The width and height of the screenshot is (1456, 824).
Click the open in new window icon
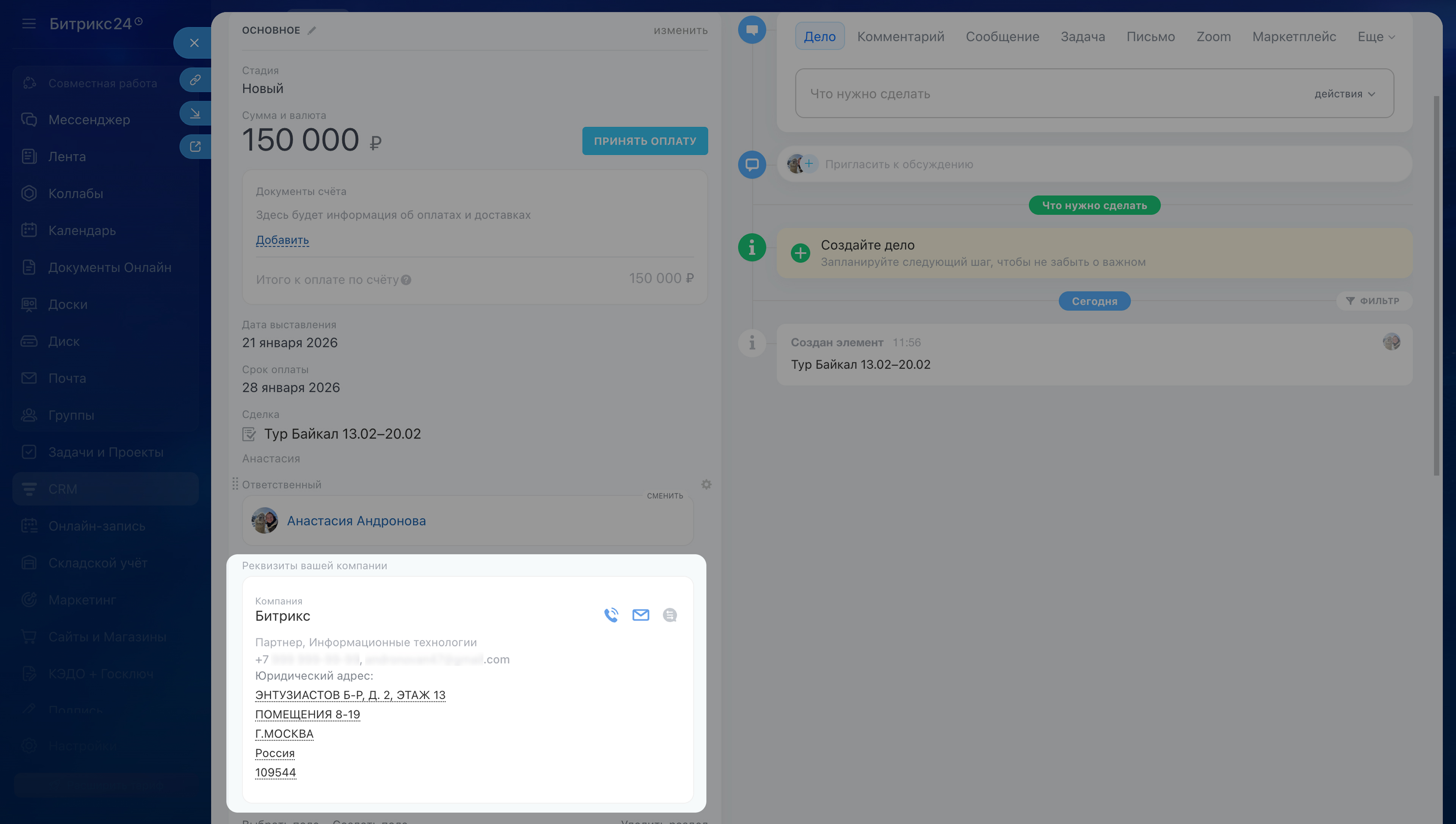[x=195, y=146]
